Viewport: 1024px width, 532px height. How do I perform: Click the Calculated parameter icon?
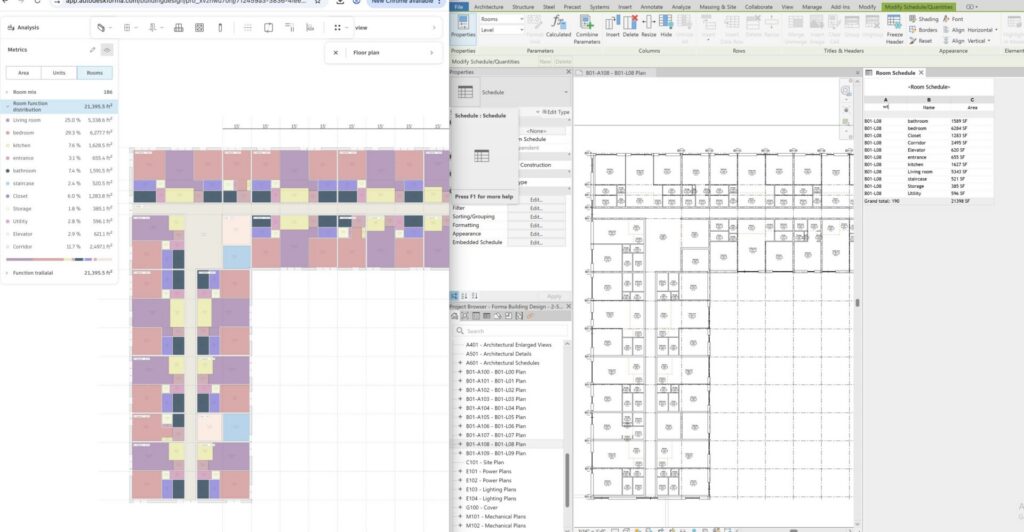(559, 26)
